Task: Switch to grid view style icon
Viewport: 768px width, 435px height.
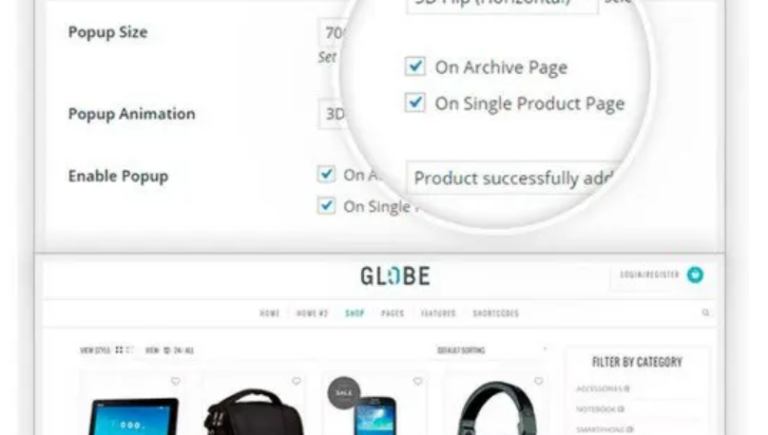Action: [119, 350]
